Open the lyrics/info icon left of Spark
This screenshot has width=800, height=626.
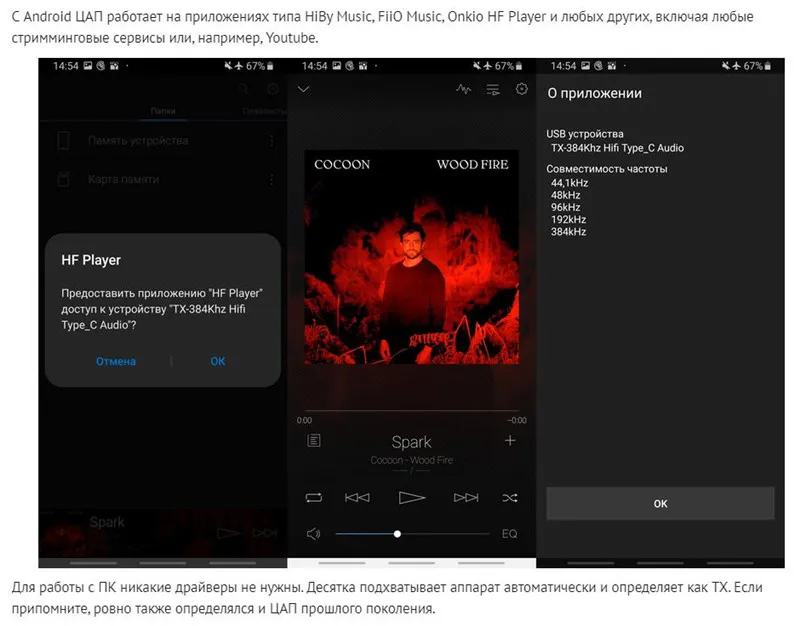[x=314, y=440]
